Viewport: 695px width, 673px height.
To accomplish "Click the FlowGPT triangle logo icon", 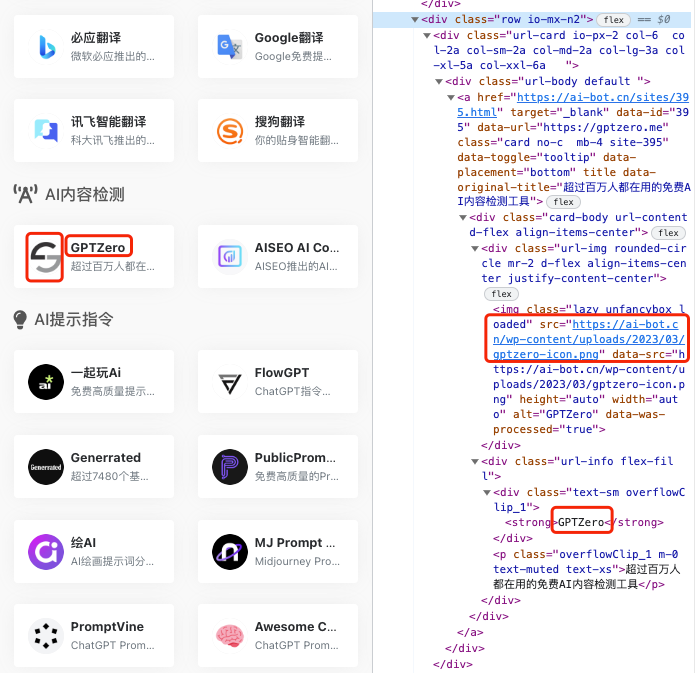I will point(230,382).
